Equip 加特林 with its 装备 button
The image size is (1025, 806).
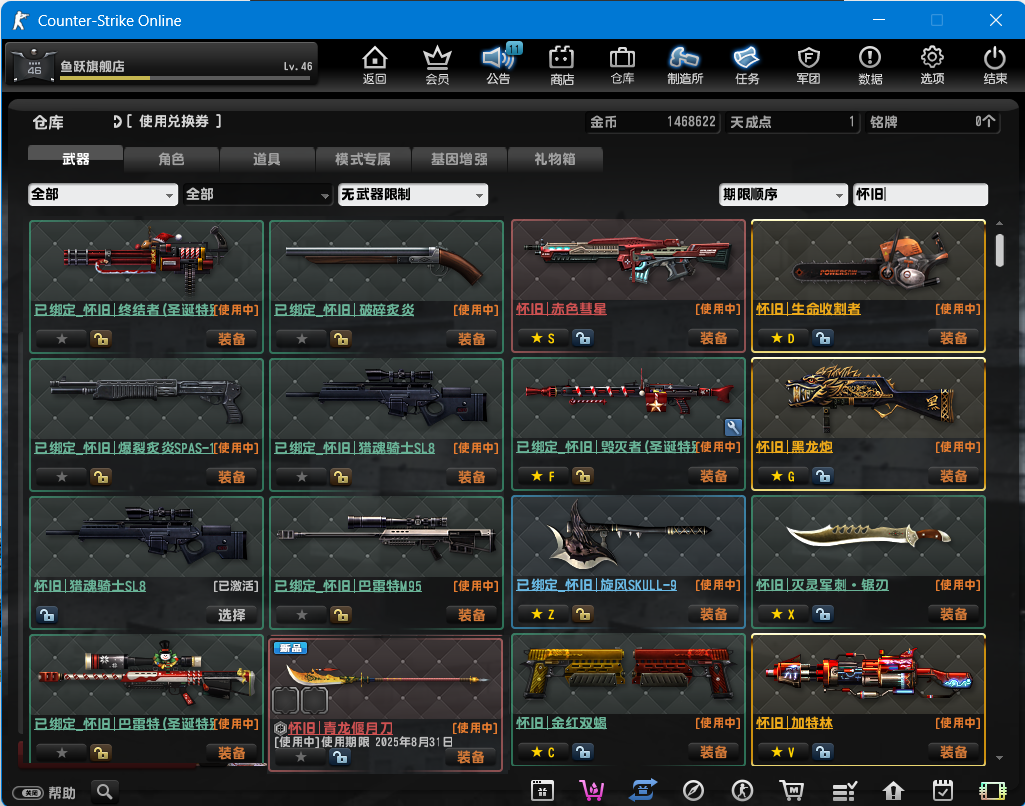pos(953,752)
